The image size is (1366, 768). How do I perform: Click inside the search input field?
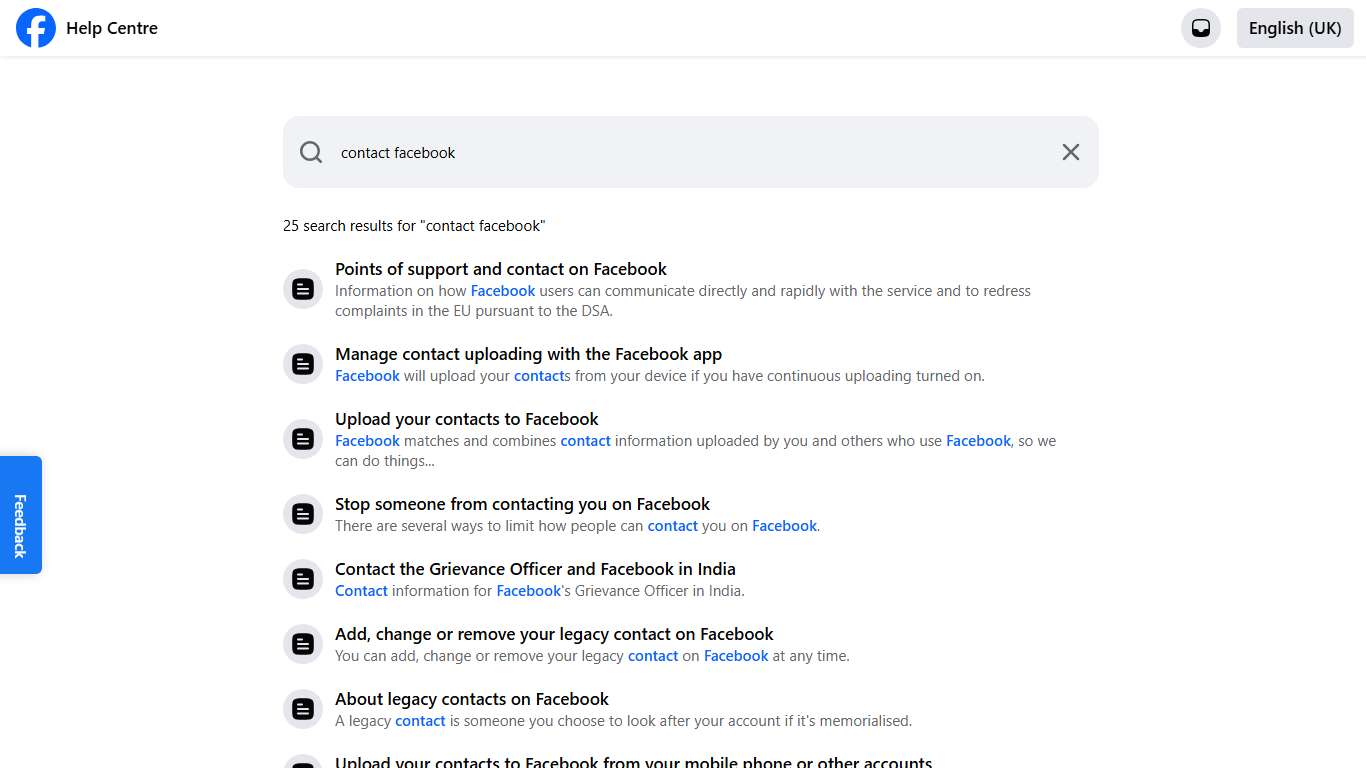point(600,152)
